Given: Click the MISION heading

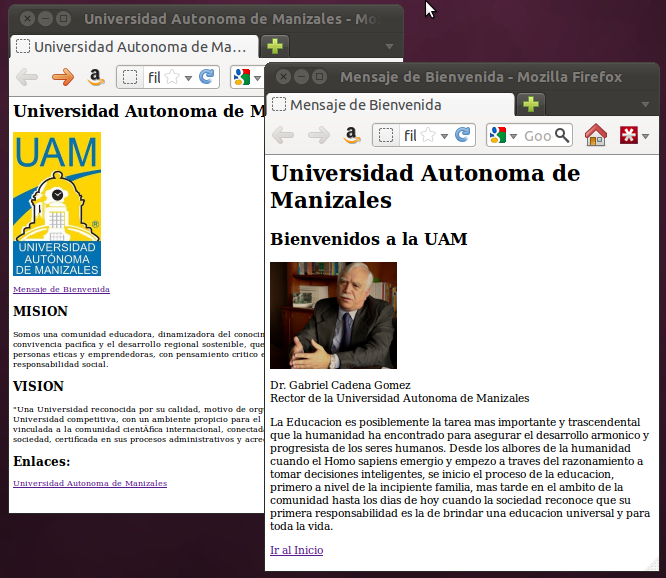Looking at the screenshot, I should point(40,311).
